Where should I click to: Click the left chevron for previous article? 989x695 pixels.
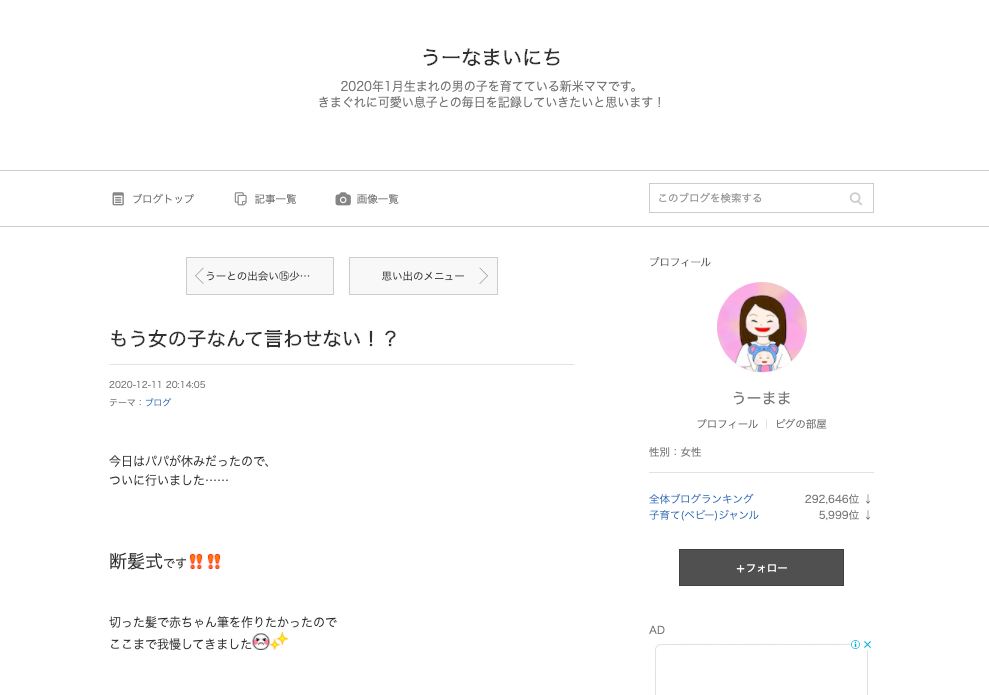tap(199, 276)
